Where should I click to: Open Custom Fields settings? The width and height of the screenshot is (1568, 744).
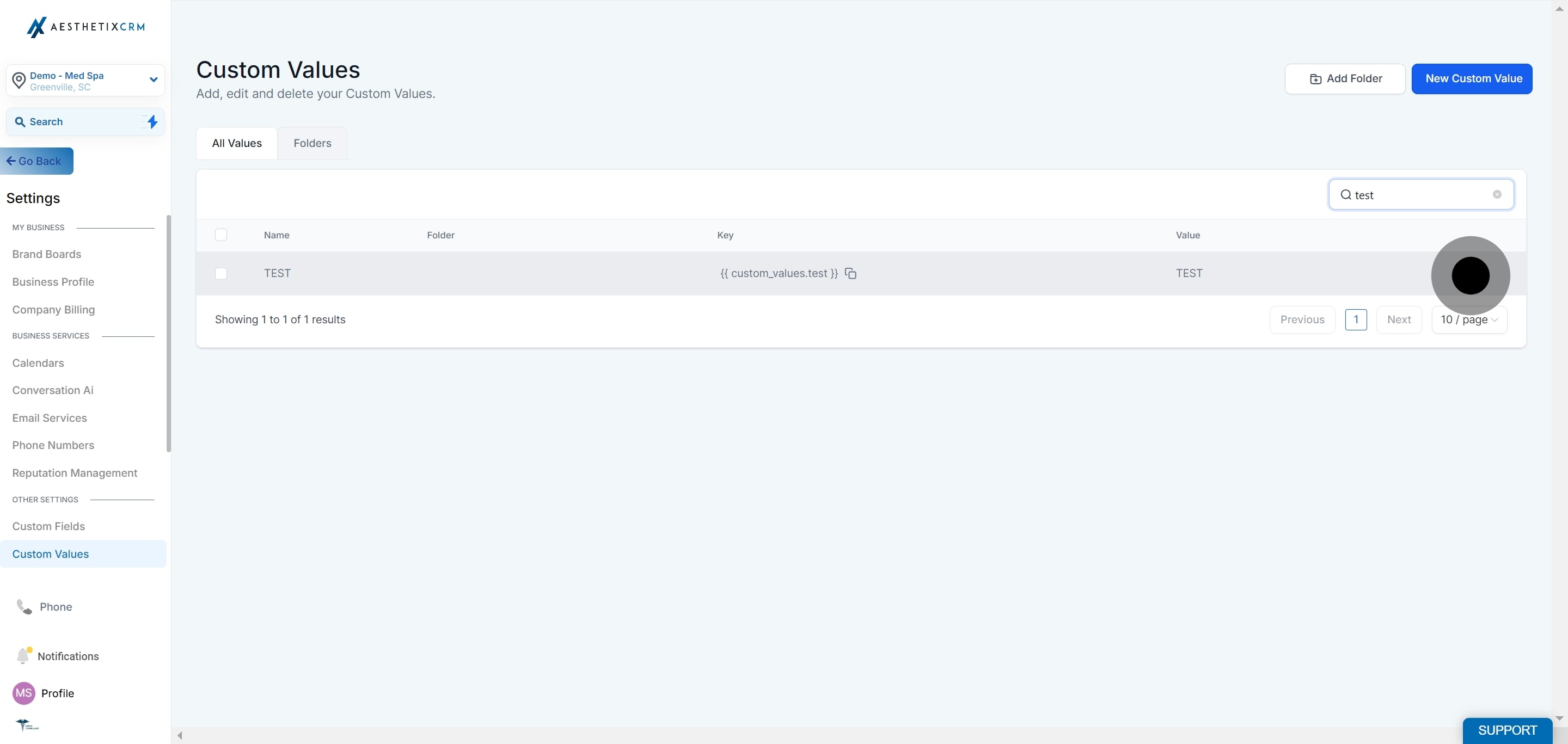click(x=48, y=526)
